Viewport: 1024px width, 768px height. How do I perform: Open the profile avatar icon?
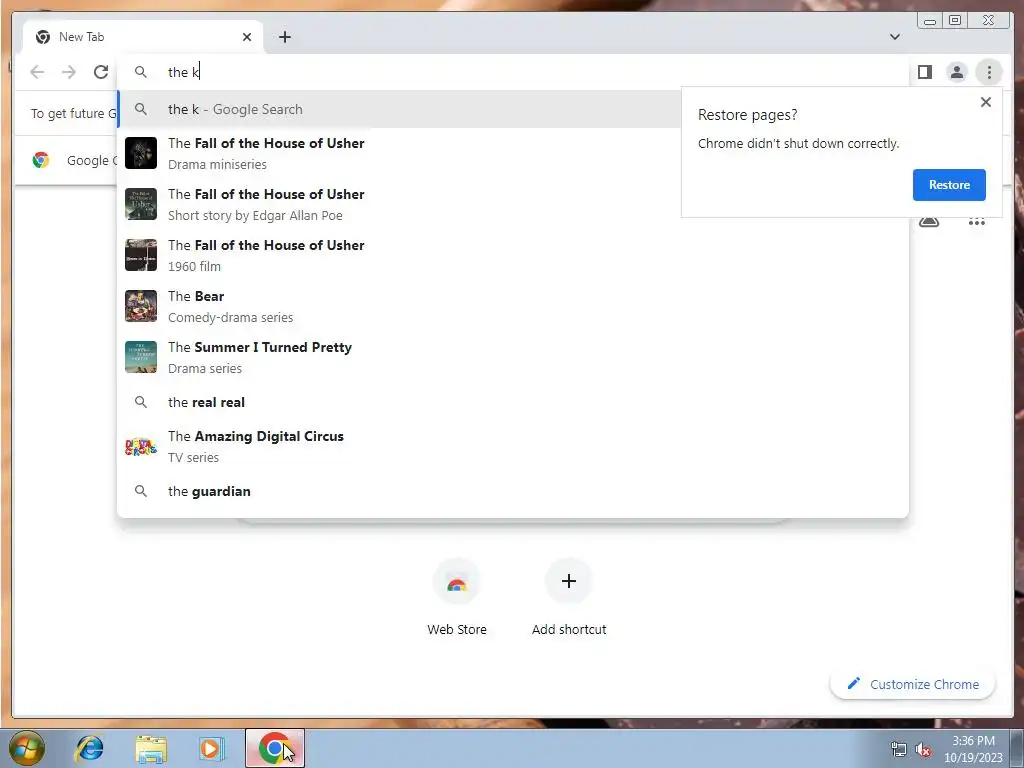coord(957,72)
